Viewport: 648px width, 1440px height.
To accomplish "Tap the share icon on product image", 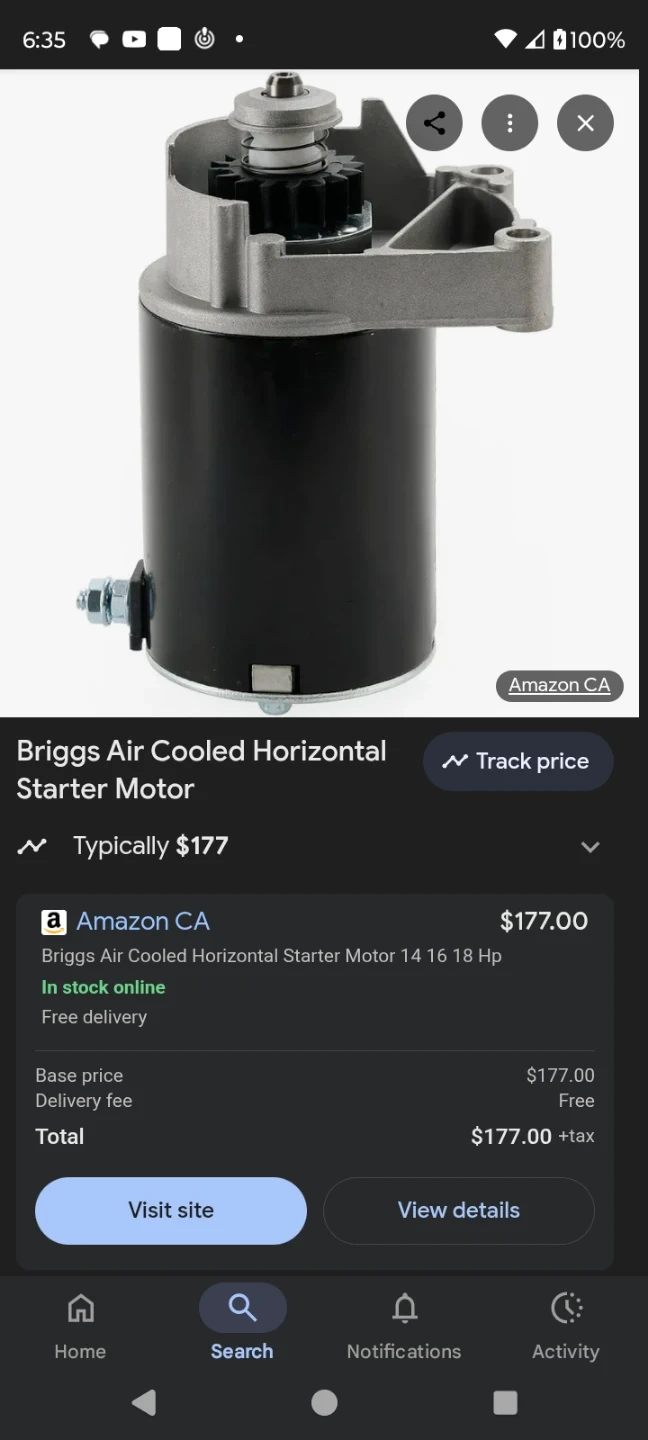I will [434, 123].
